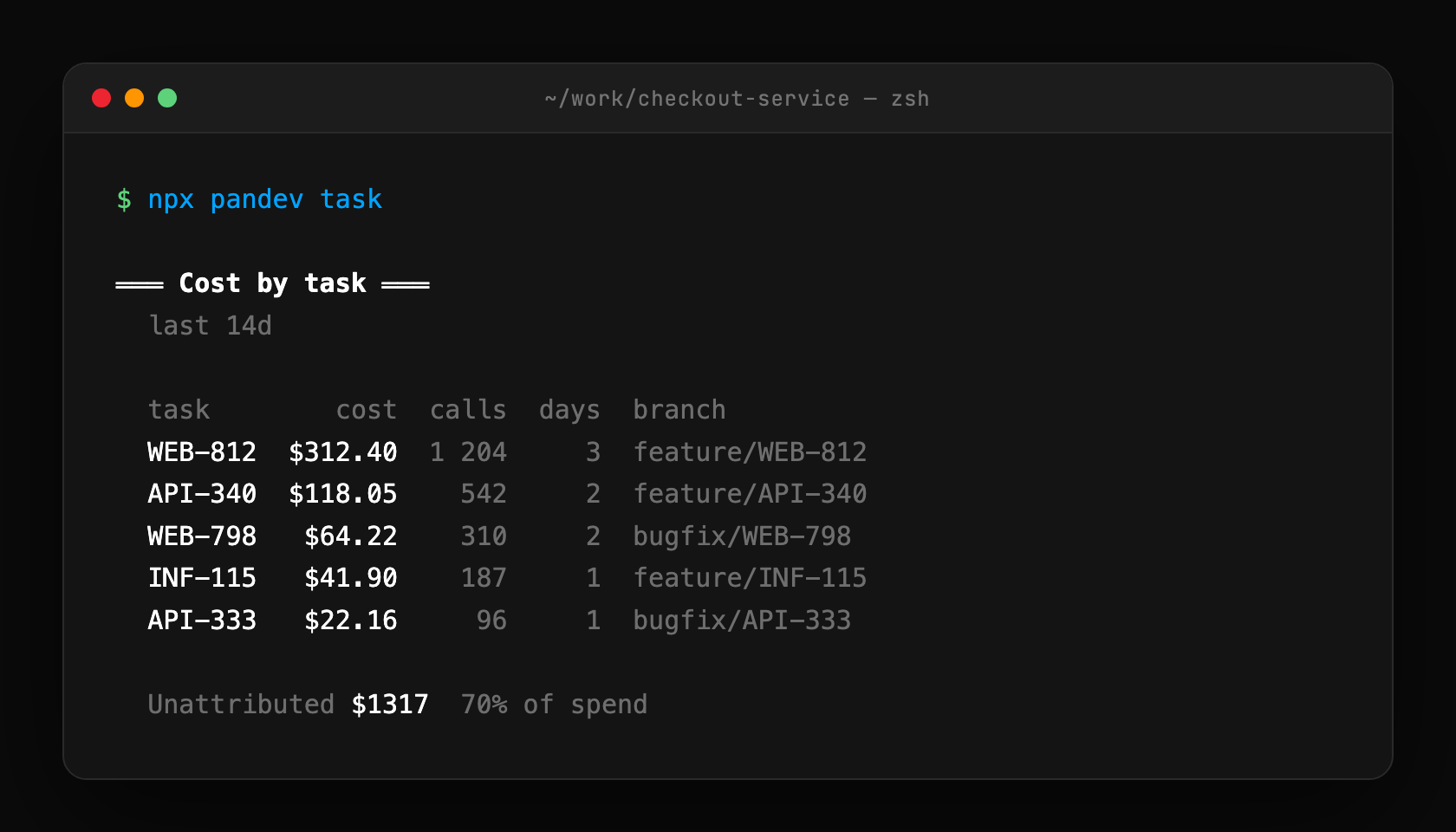Click the calls value '187'

coord(484,578)
